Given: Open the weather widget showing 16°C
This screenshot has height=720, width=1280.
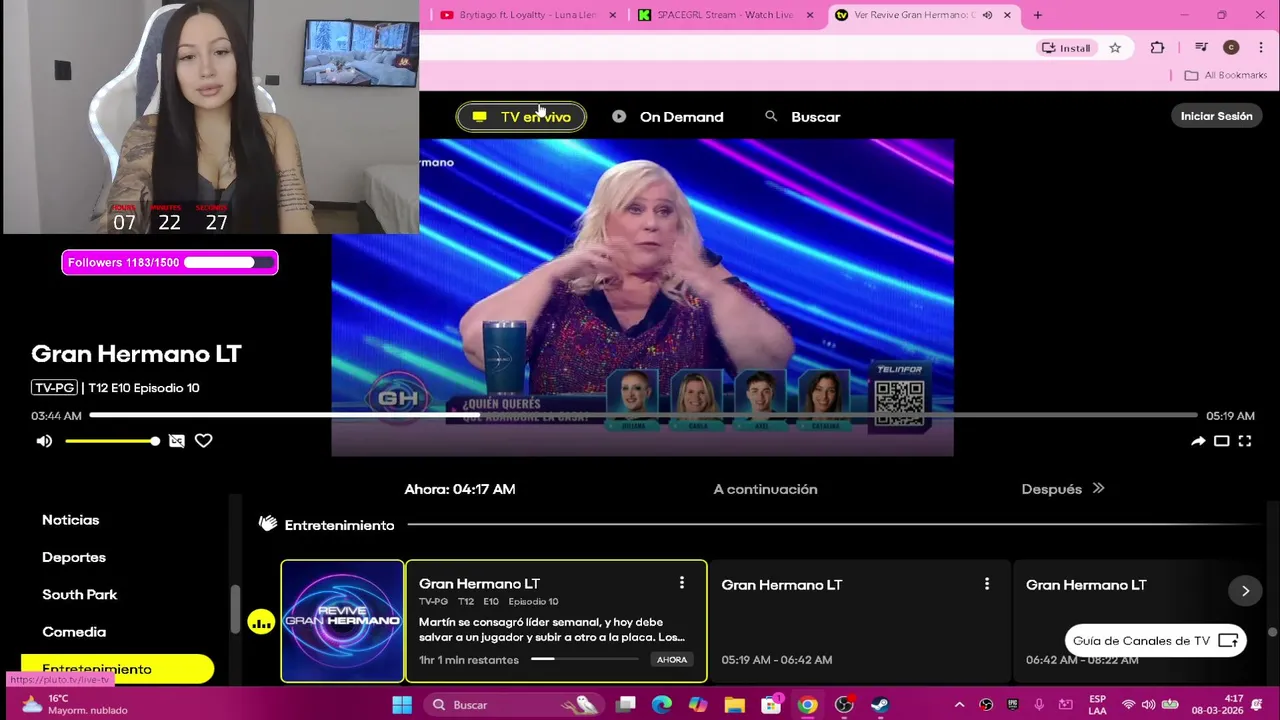Looking at the screenshot, I should point(75,705).
